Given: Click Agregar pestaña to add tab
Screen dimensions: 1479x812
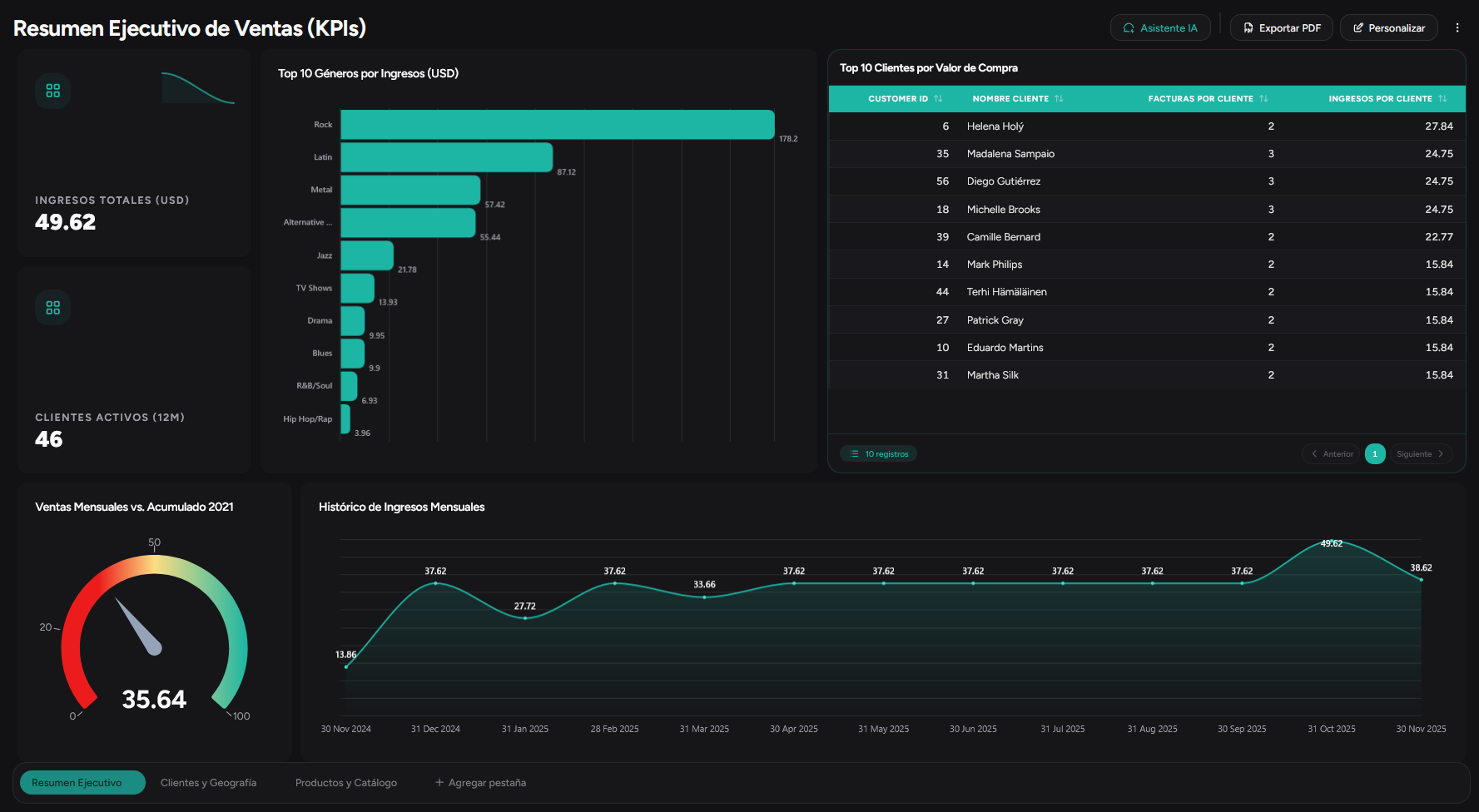Looking at the screenshot, I should pyautogui.click(x=480, y=783).
